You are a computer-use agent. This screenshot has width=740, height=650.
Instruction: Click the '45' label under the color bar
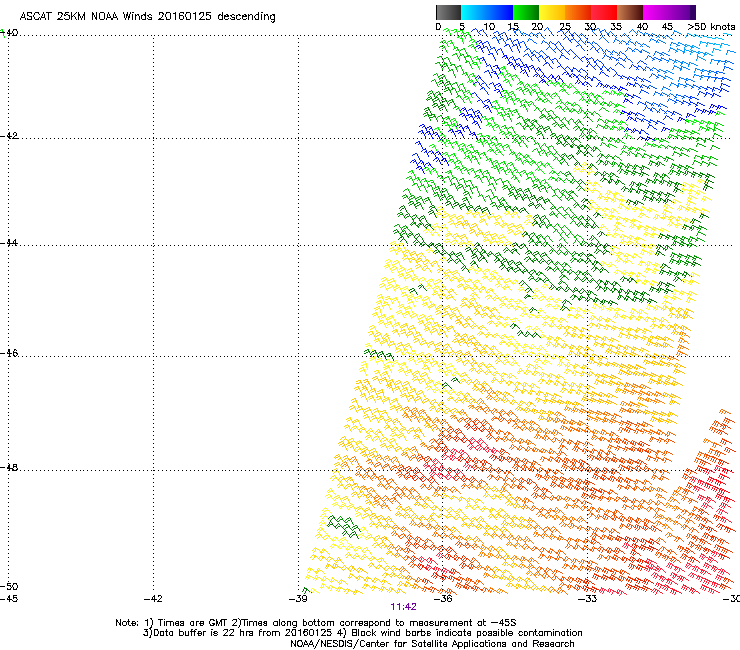667,27
